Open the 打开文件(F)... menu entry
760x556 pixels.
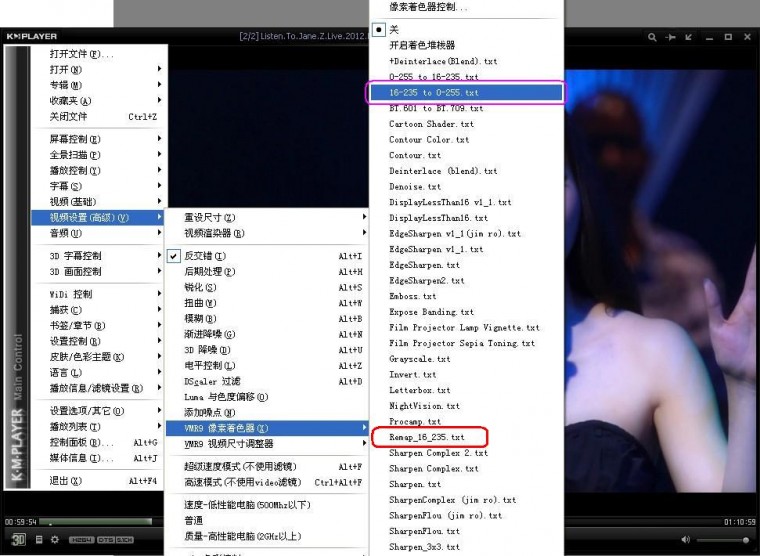click(100, 54)
